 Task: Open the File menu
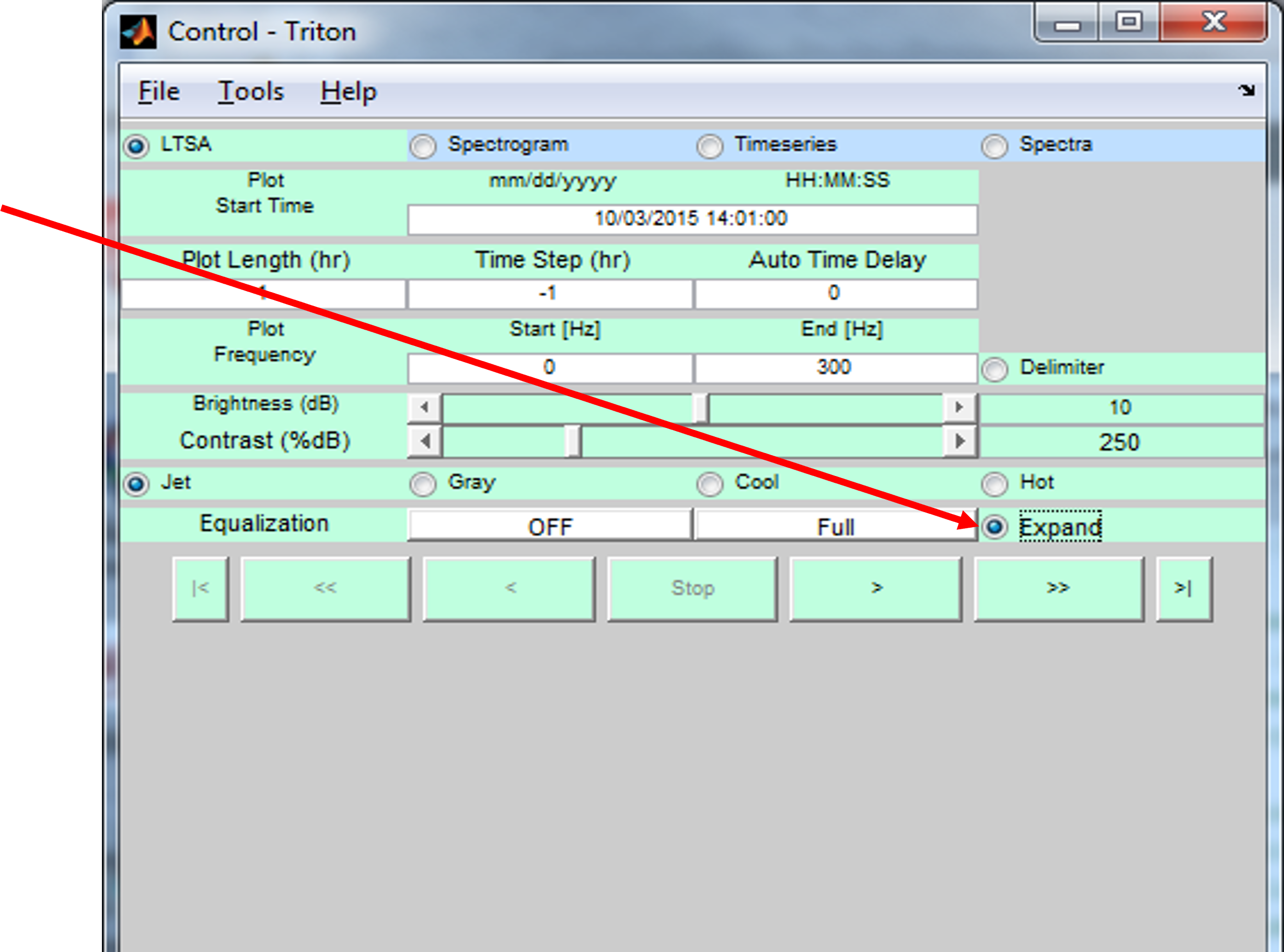click(159, 91)
